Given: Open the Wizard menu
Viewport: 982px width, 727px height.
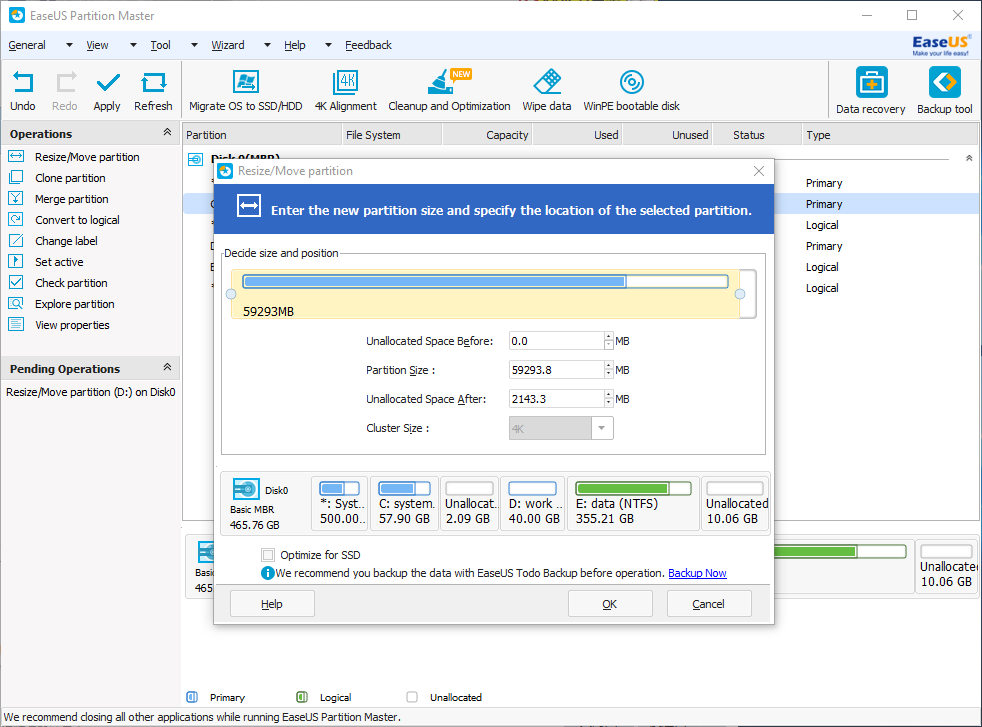Looking at the screenshot, I should pyautogui.click(x=228, y=45).
